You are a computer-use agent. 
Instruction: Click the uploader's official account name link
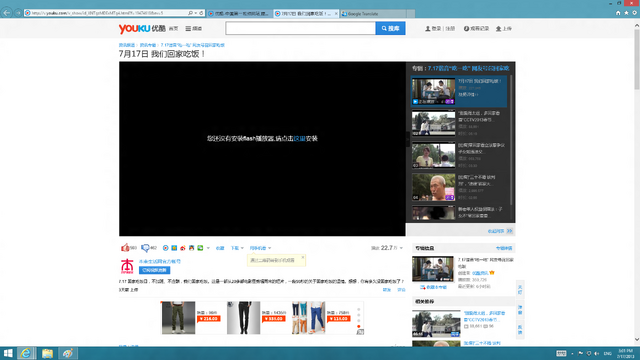pyautogui.click(x=160, y=261)
